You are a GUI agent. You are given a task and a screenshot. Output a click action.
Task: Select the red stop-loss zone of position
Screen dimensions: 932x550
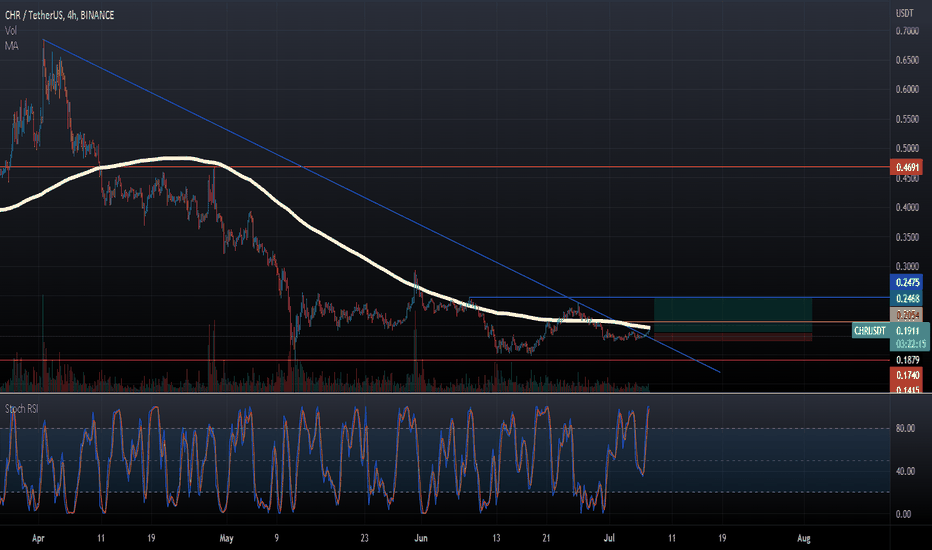733,337
